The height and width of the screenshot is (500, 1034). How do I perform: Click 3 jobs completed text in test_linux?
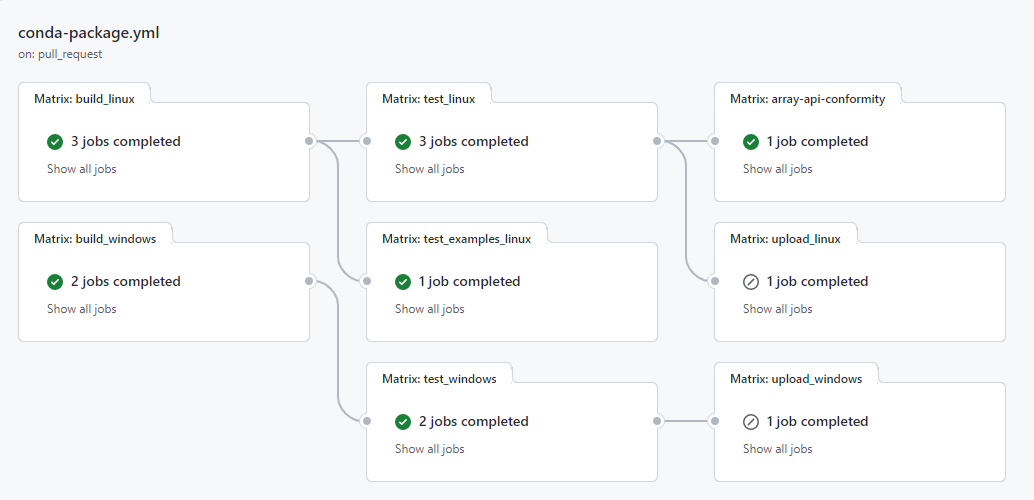click(x=473, y=141)
